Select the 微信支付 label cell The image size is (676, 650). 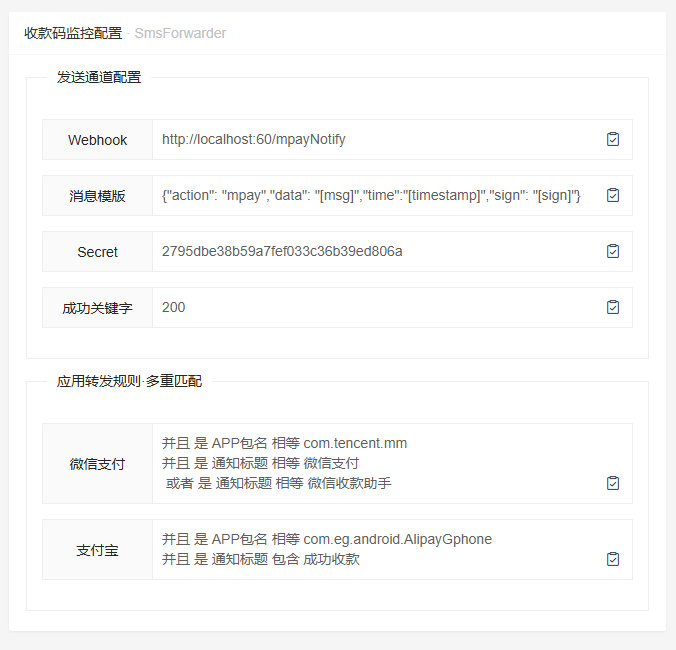pyautogui.click(x=97, y=464)
